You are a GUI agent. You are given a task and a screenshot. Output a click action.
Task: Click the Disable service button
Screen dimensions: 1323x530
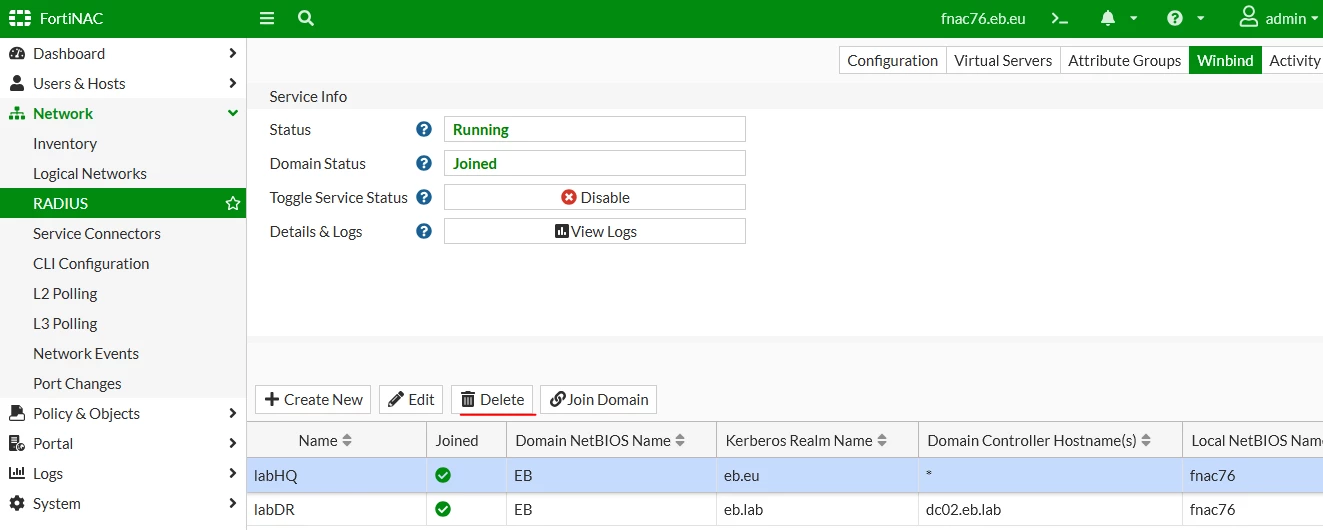click(595, 197)
